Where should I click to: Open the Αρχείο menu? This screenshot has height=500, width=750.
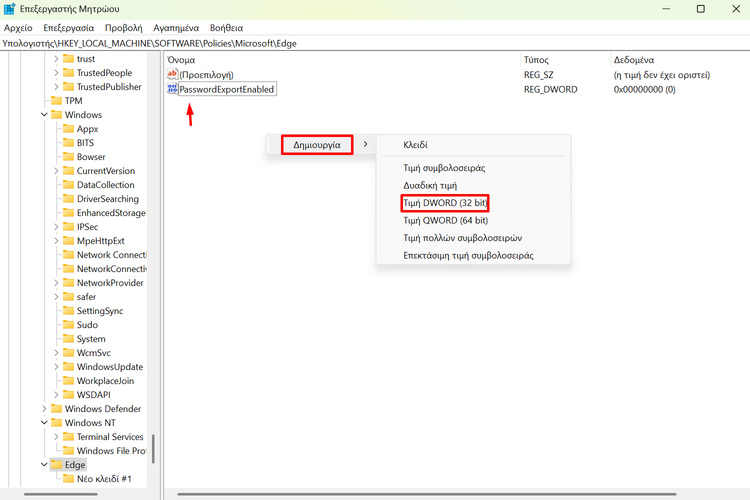pos(18,28)
